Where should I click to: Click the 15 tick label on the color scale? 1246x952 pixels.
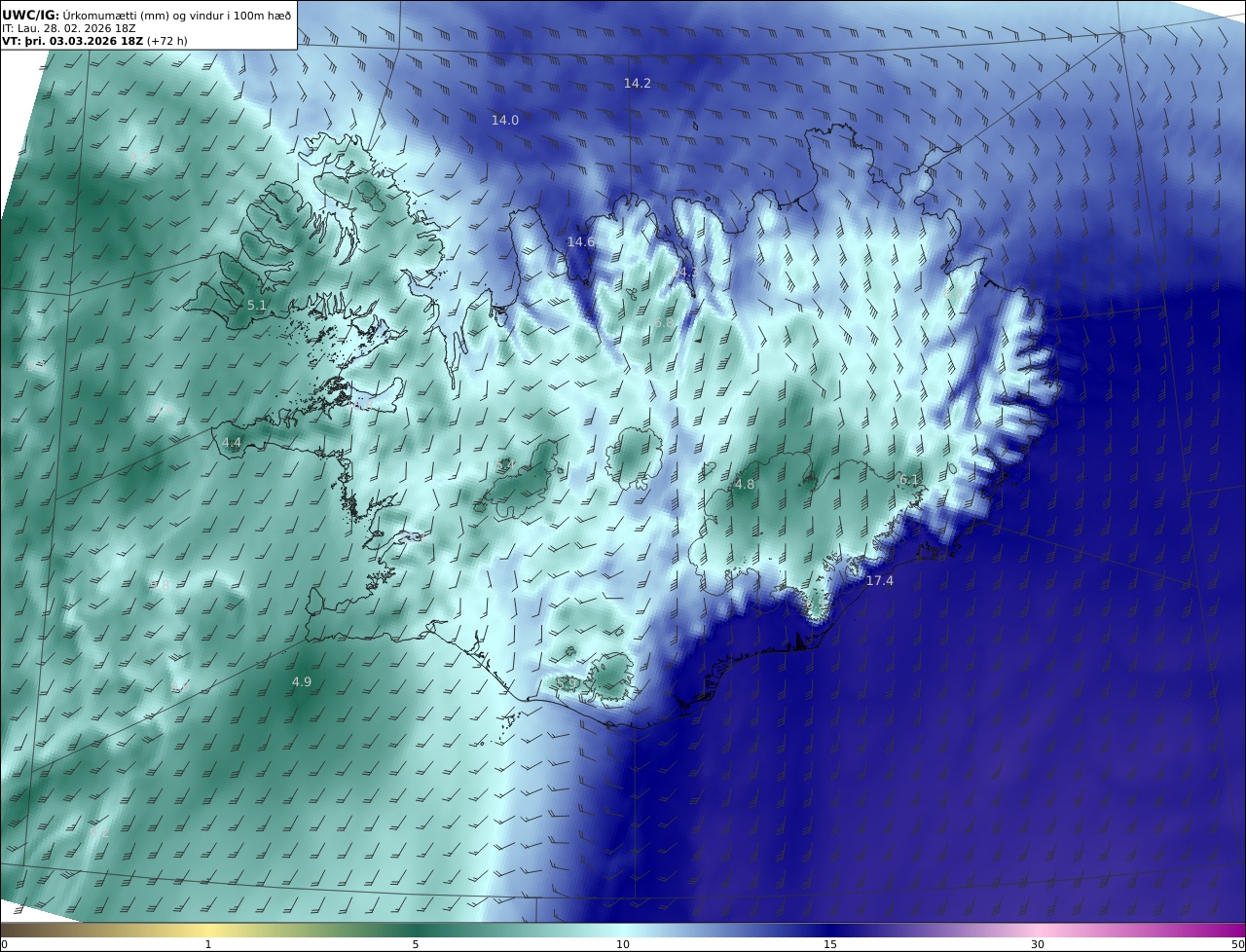point(830,944)
